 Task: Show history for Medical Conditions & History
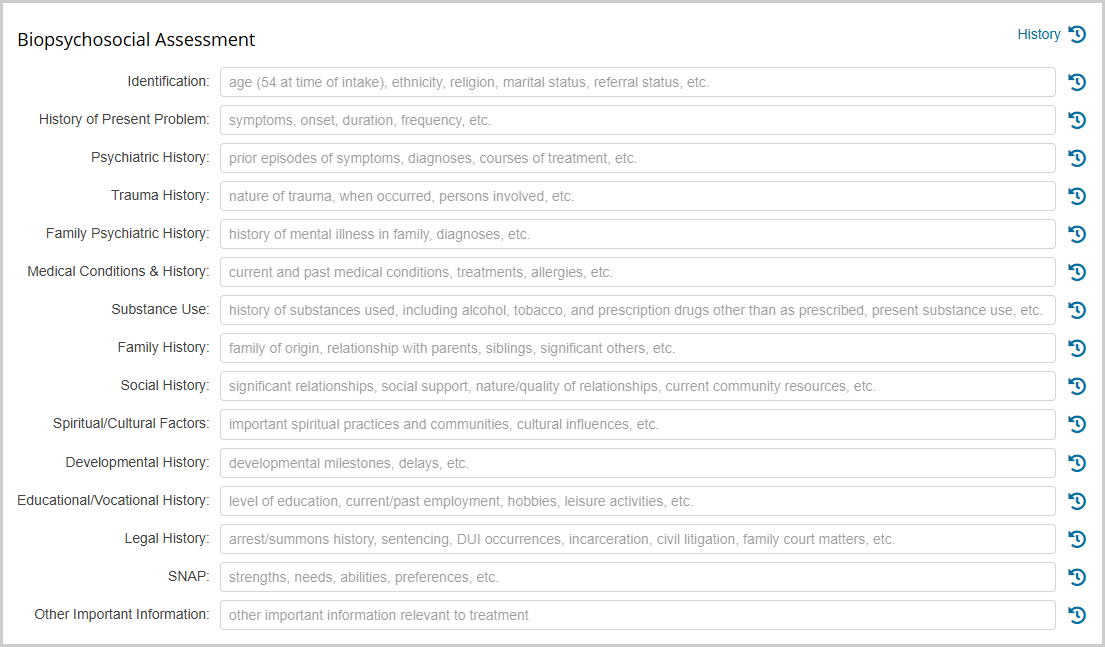pyautogui.click(x=1077, y=273)
